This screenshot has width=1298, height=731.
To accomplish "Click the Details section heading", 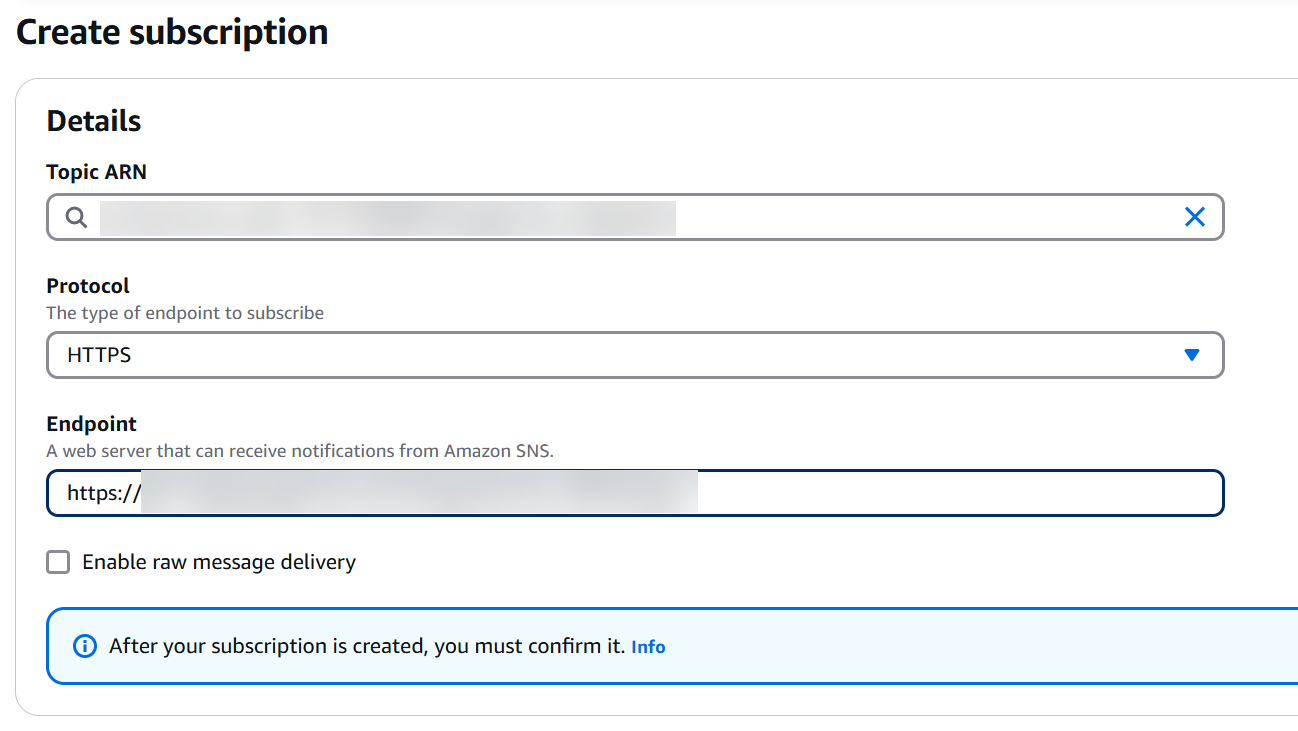I will (x=94, y=121).
